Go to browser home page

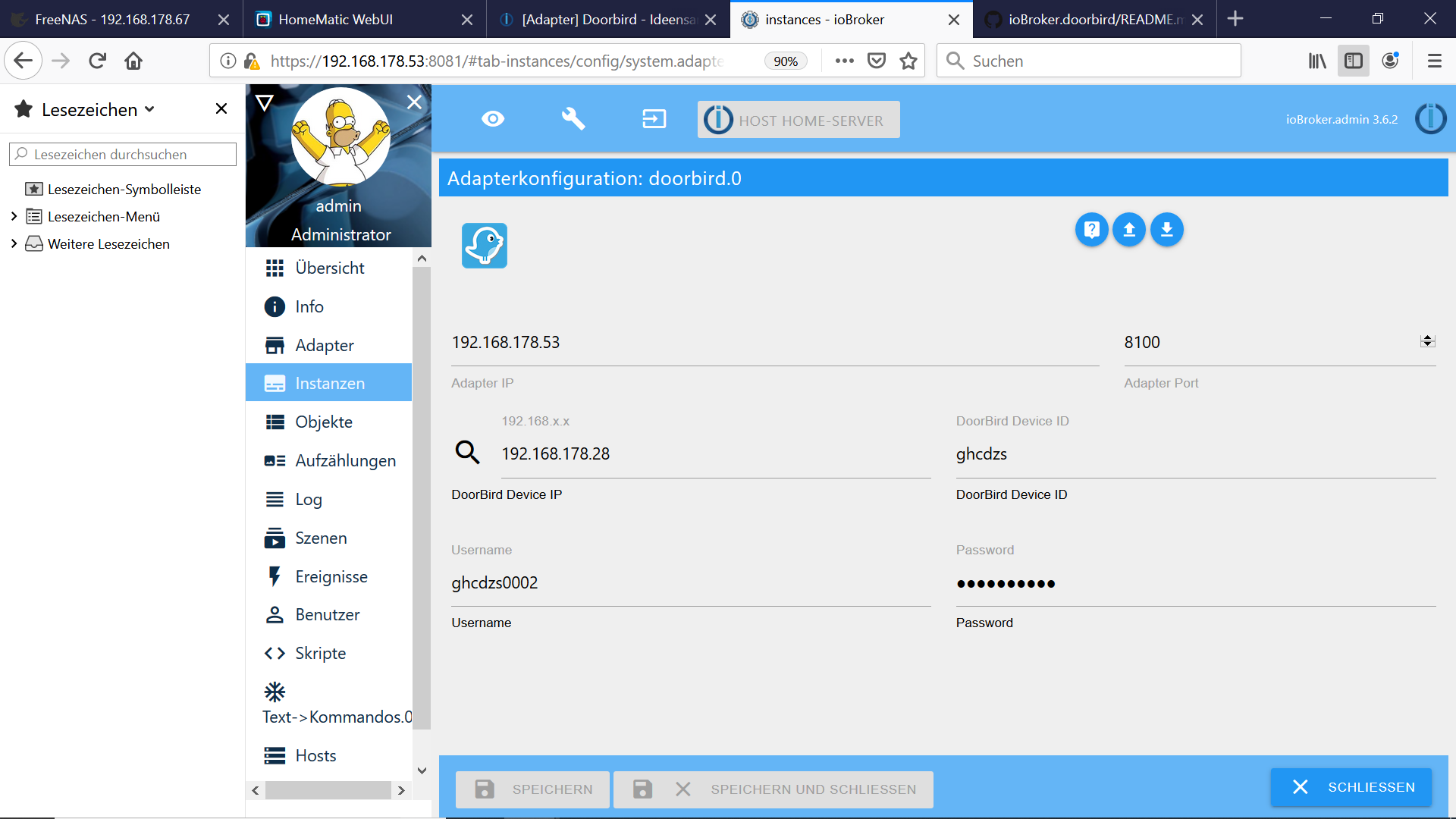click(133, 61)
